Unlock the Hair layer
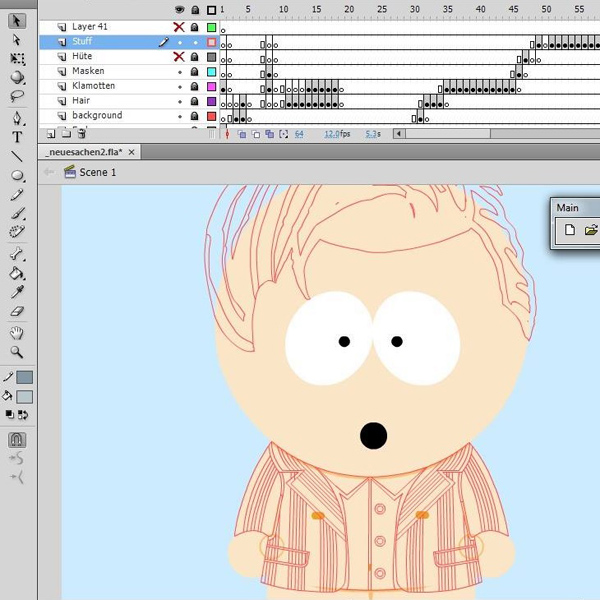The height and width of the screenshot is (600, 600). 195,101
